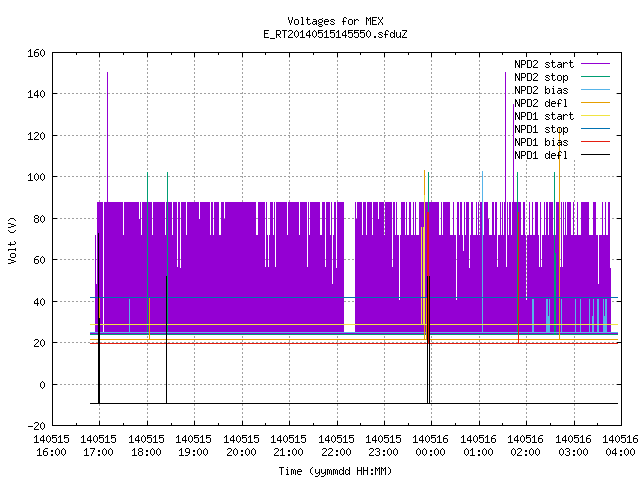Select the y-axis tick value 40
640x480 pixels.
[x=39, y=302]
